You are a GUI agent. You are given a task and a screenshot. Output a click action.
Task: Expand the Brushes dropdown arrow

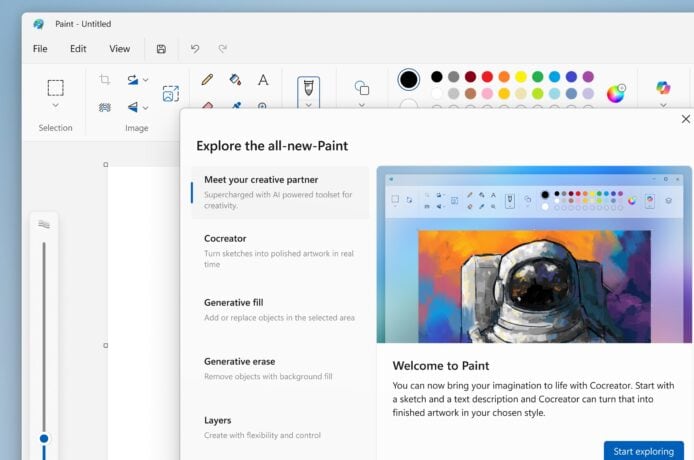click(x=308, y=104)
